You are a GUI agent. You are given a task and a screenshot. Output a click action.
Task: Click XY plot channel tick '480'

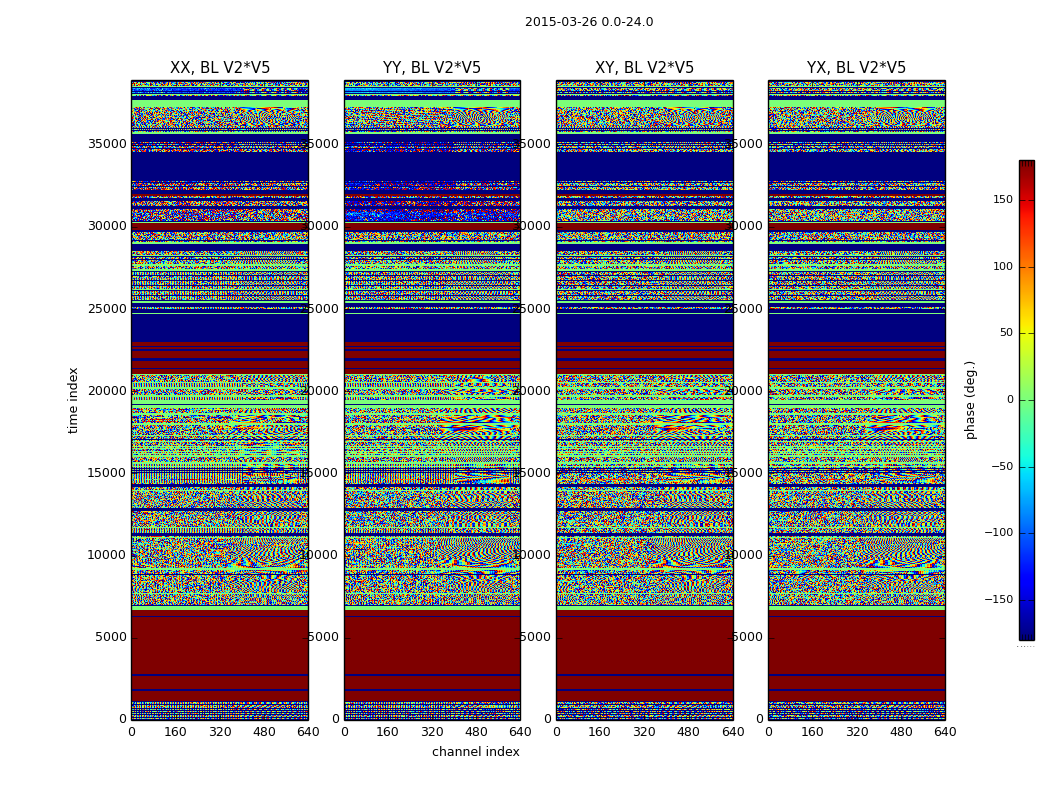click(x=688, y=732)
